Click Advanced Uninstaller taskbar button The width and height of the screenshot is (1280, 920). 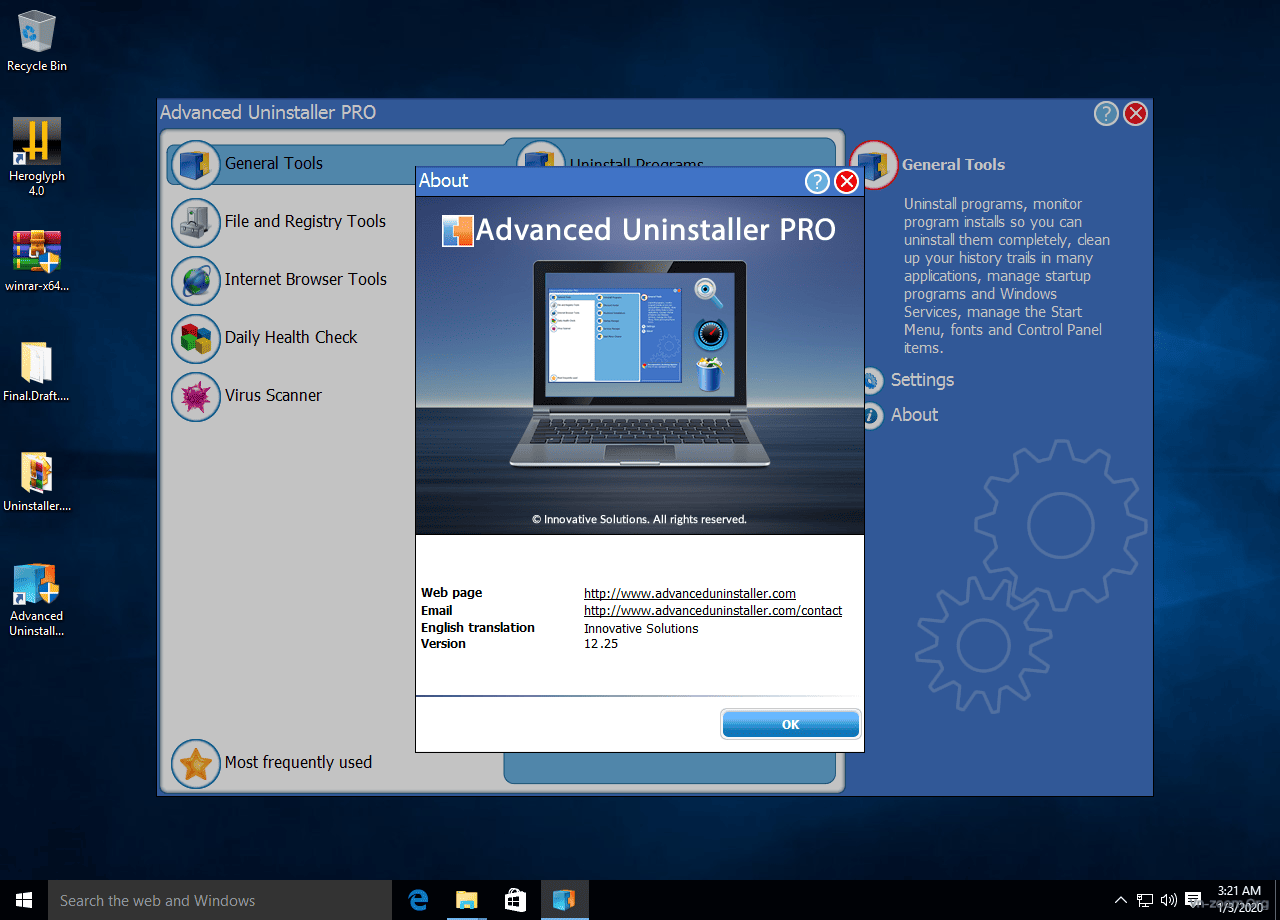click(x=565, y=900)
